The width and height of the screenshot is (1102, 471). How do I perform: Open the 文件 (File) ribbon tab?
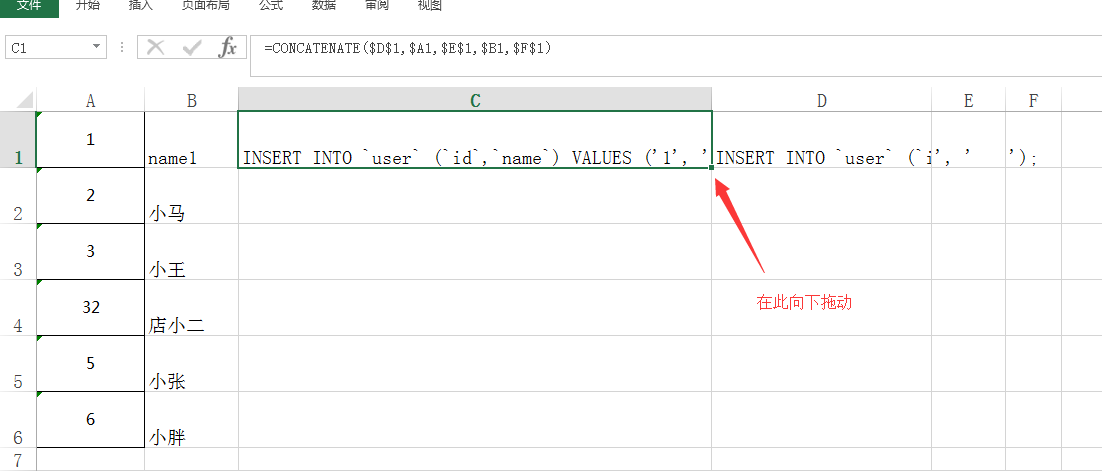tap(29, 6)
